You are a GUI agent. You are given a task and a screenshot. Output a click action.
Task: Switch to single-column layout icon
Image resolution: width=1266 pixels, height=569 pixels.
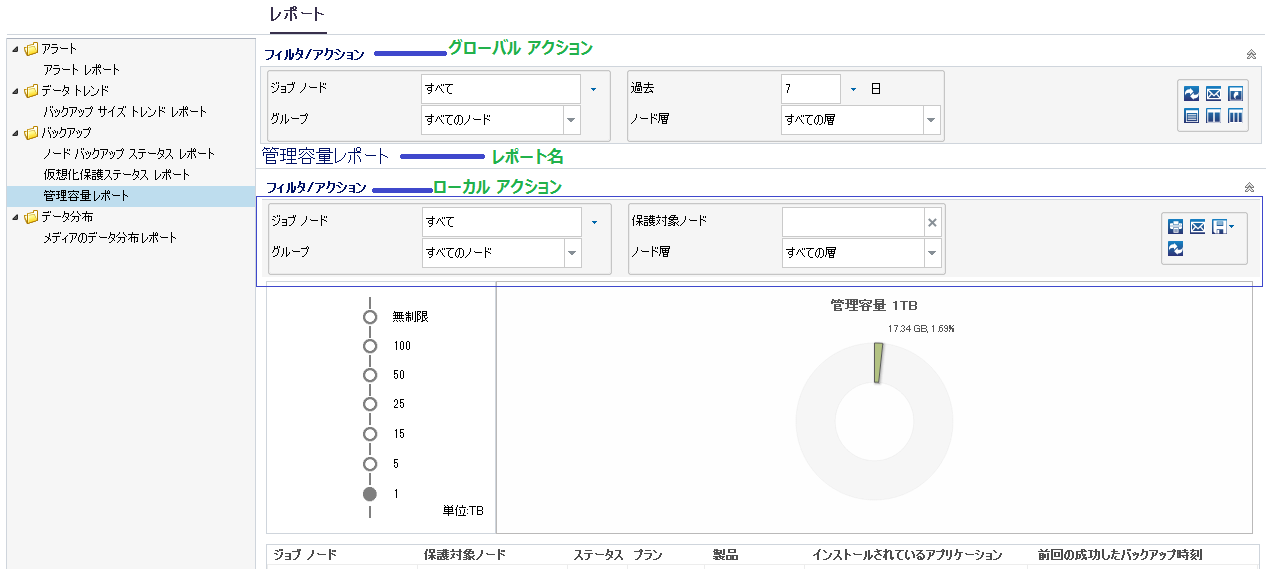click(x=1191, y=116)
